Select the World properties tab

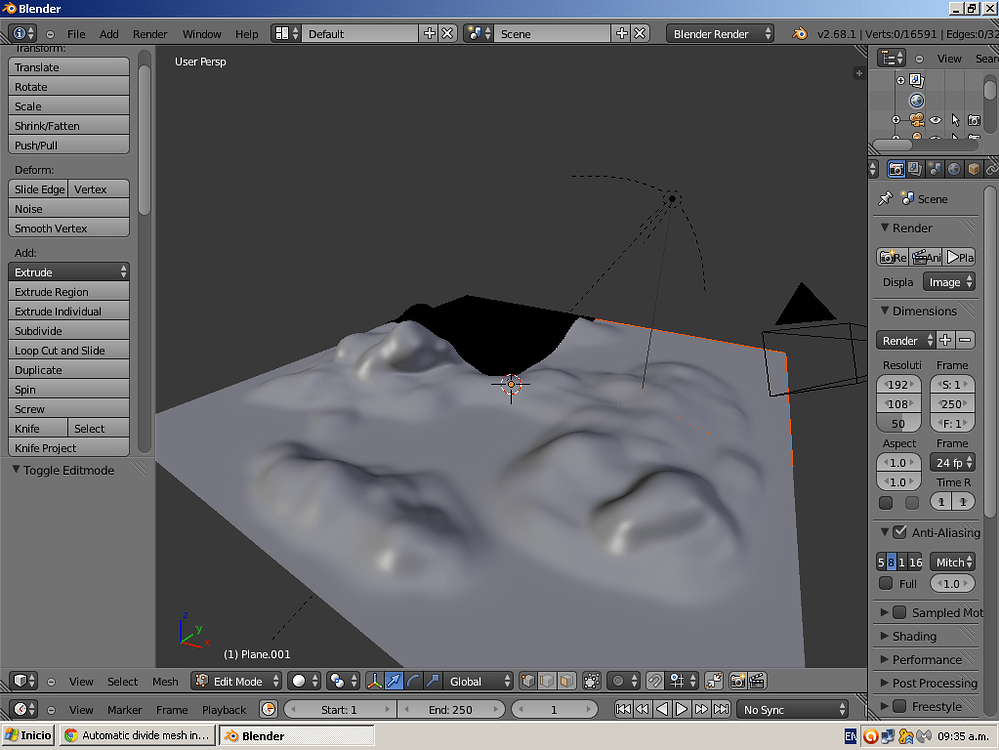[x=954, y=169]
